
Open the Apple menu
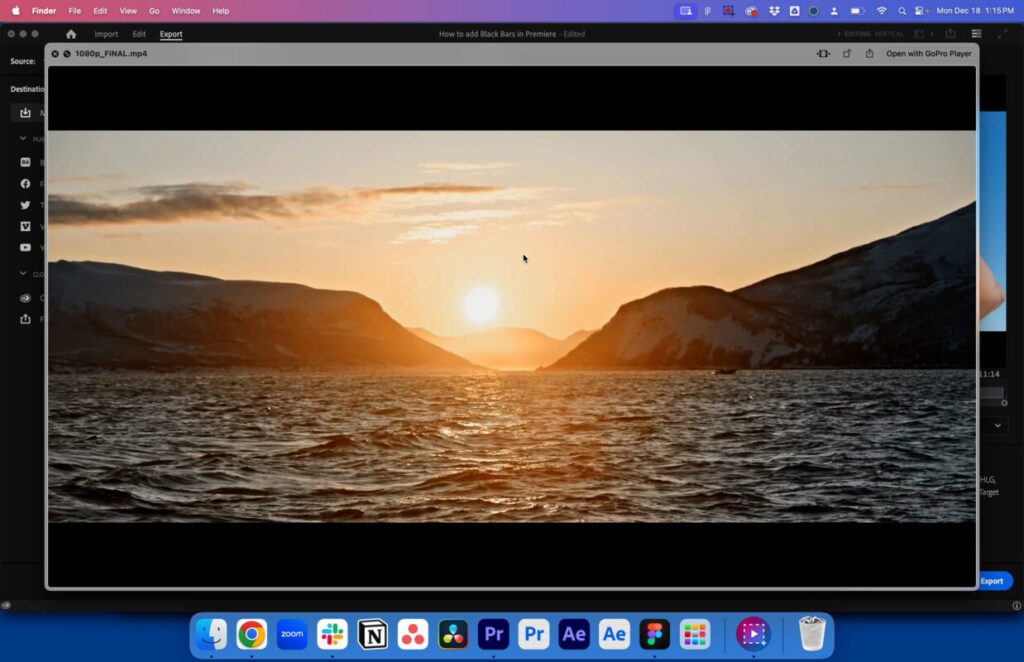(x=16, y=10)
